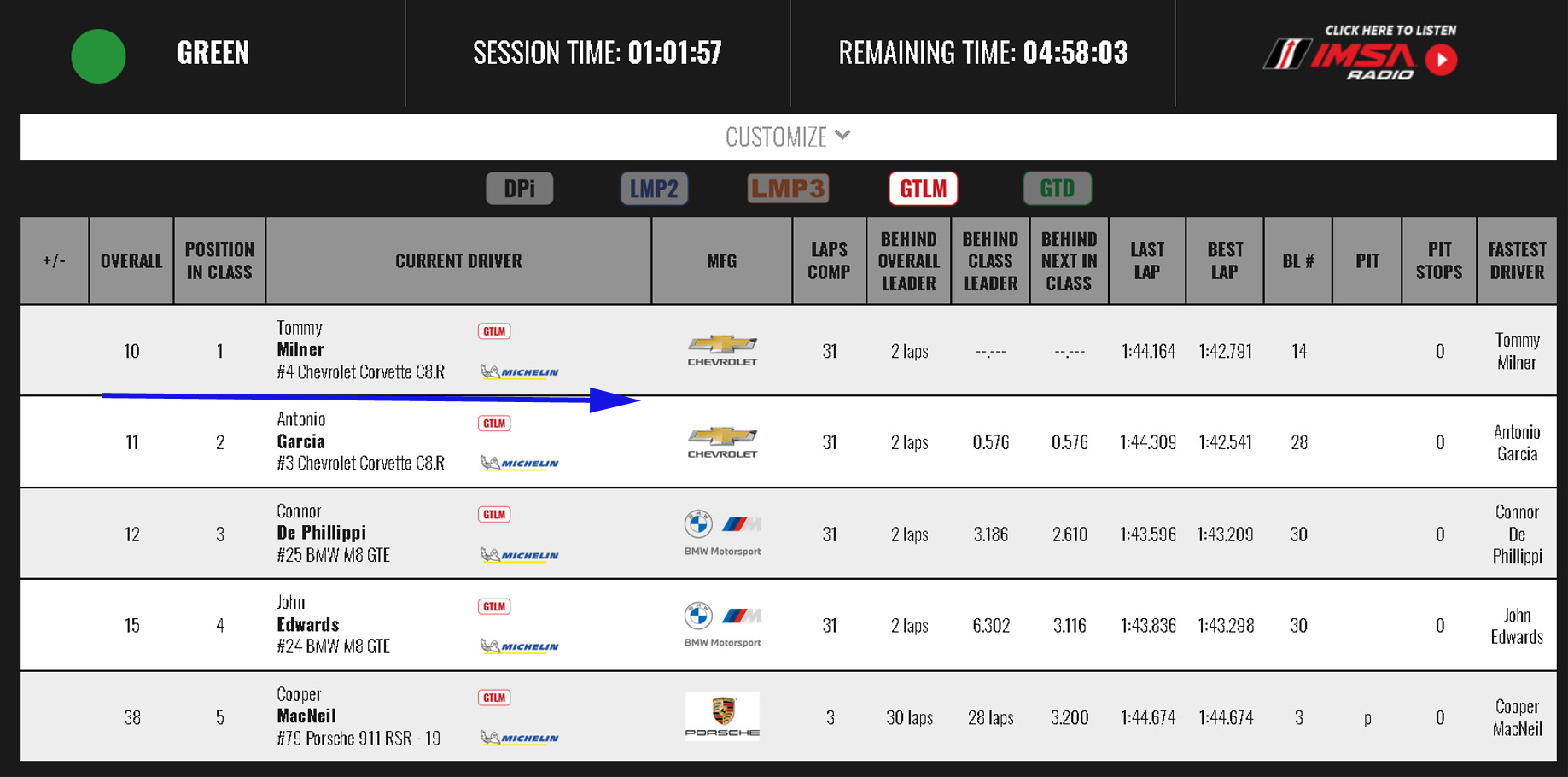The width and height of the screenshot is (1568, 777).
Task: Click the green flag status circle
Action: coord(98,56)
